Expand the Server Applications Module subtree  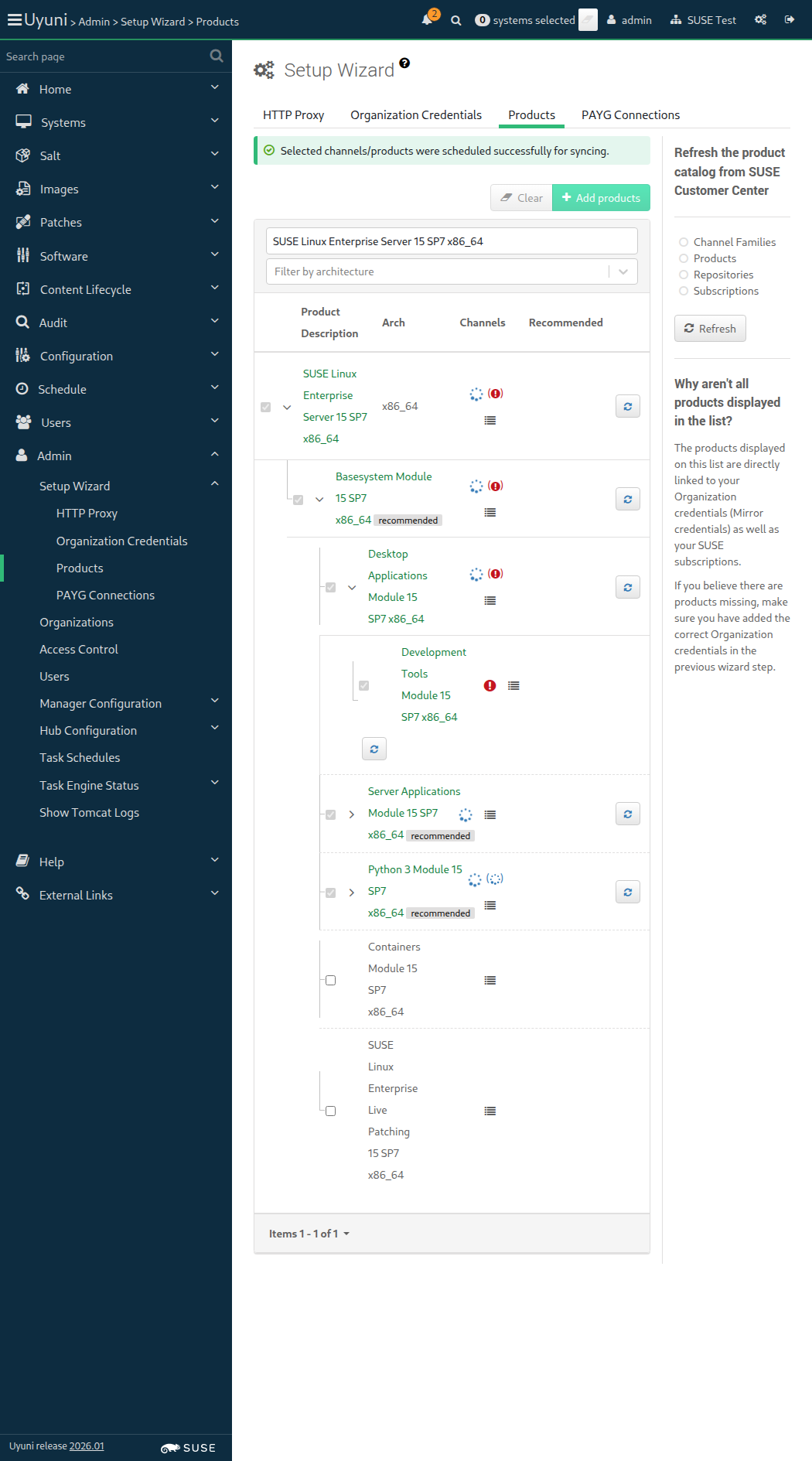[x=352, y=814]
